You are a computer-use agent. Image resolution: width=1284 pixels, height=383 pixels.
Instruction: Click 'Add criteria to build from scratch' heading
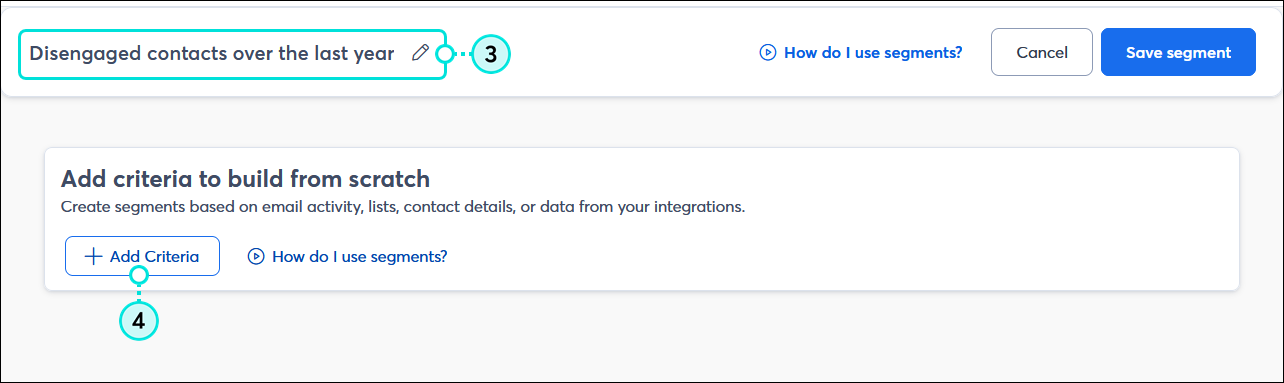coord(245,179)
